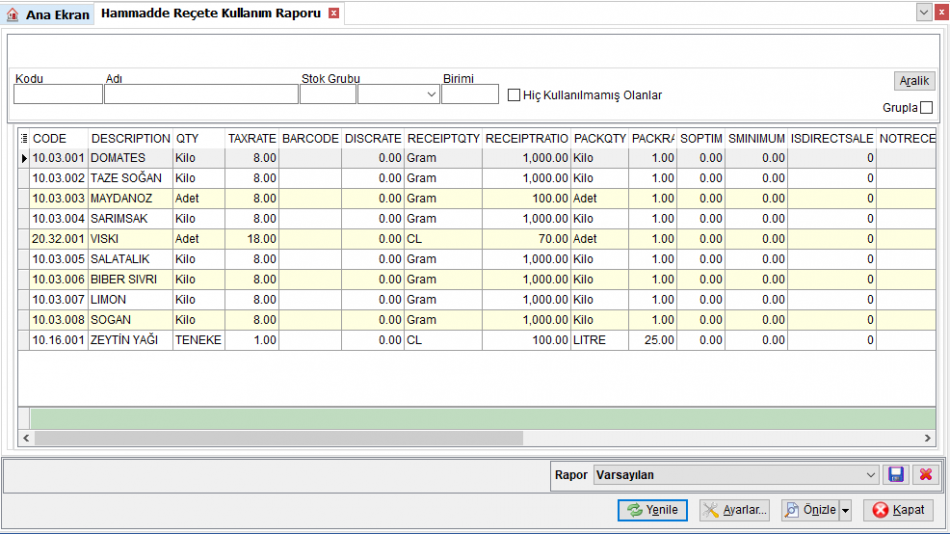
Task: Sort by the DESCRIPTION column header
Action: point(130,138)
